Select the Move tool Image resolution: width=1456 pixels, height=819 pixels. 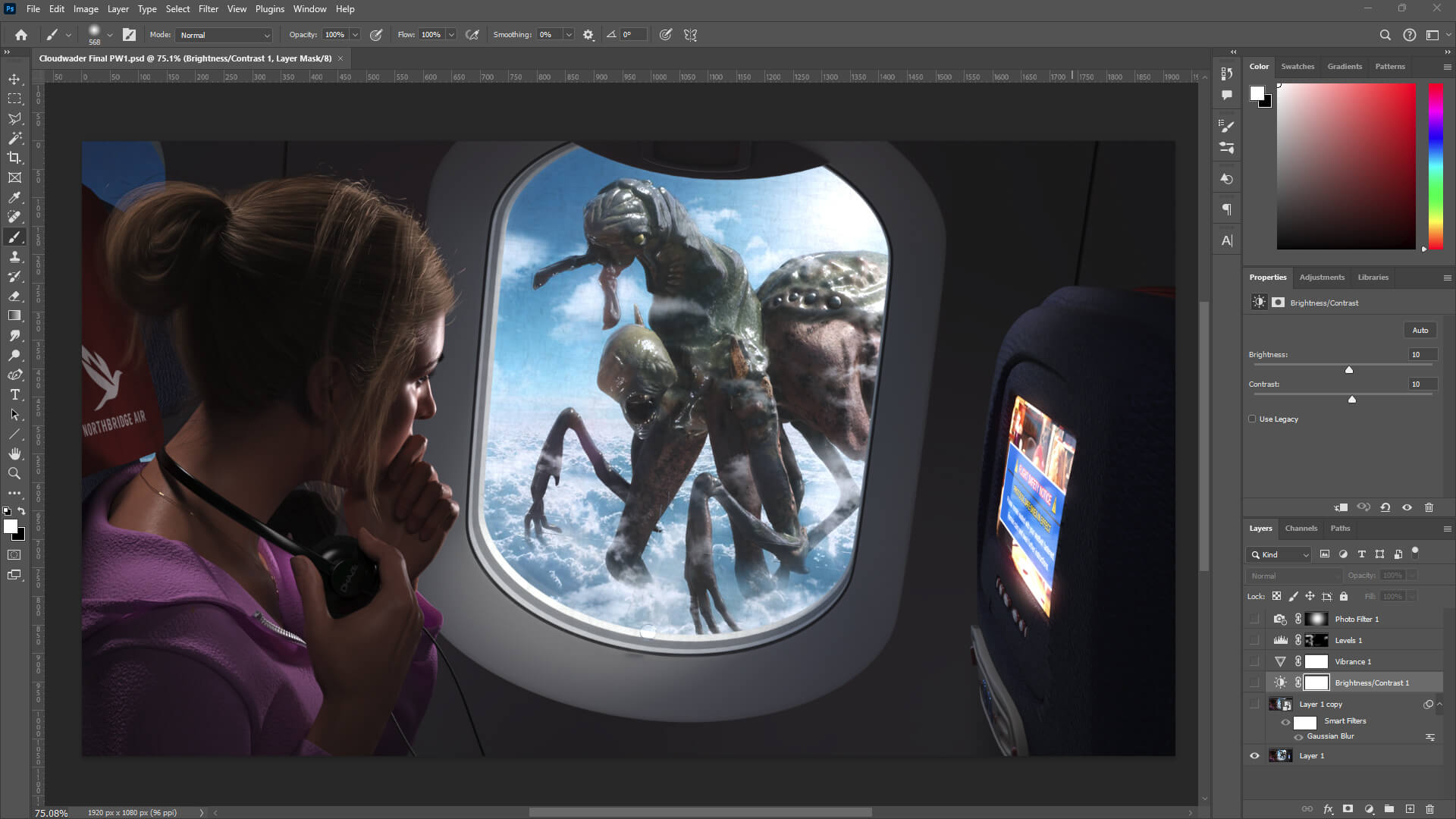[x=14, y=79]
